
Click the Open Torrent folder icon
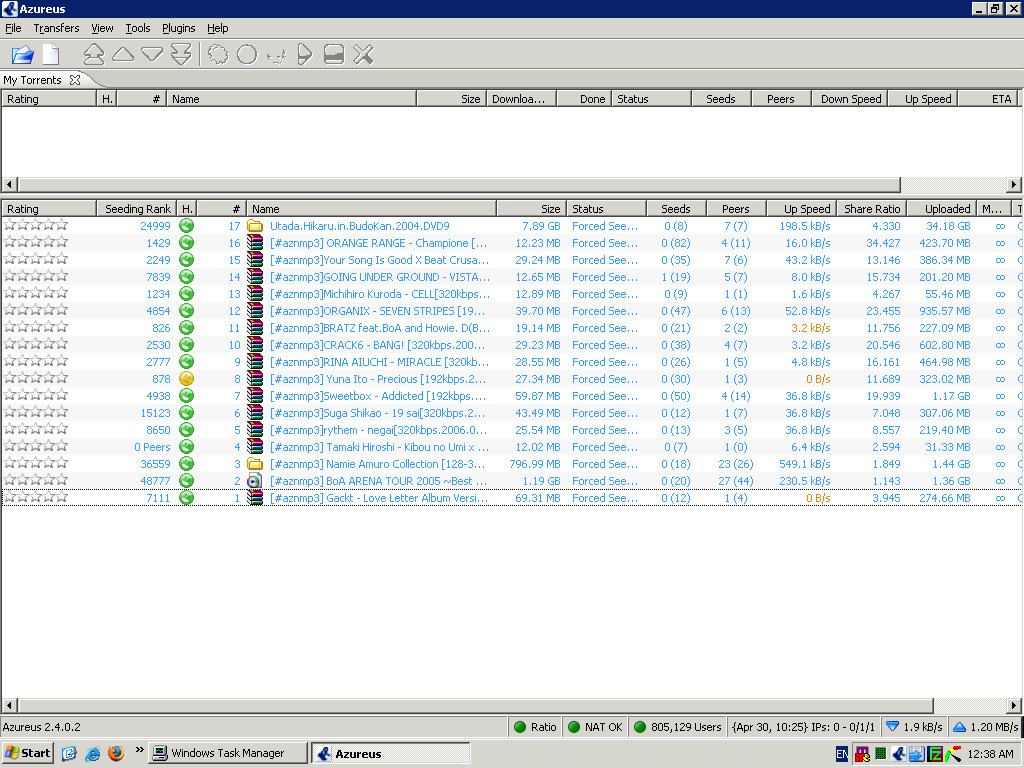tap(22, 55)
